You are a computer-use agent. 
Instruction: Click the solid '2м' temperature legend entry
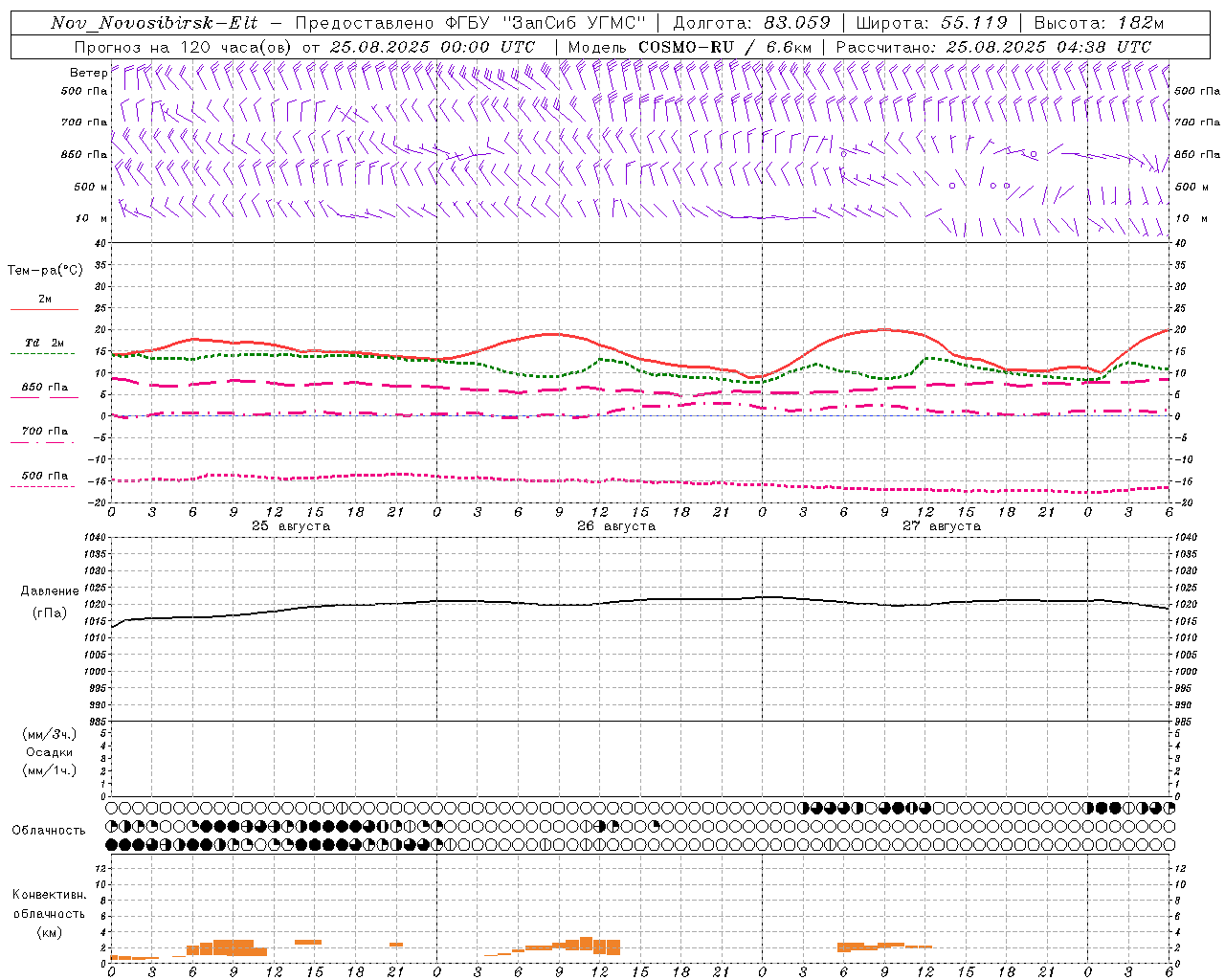coord(44,300)
